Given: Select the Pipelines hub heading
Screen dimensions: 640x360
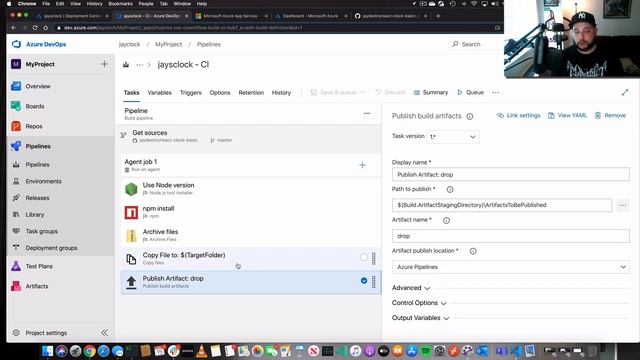Looking at the screenshot, I should coord(38,146).
